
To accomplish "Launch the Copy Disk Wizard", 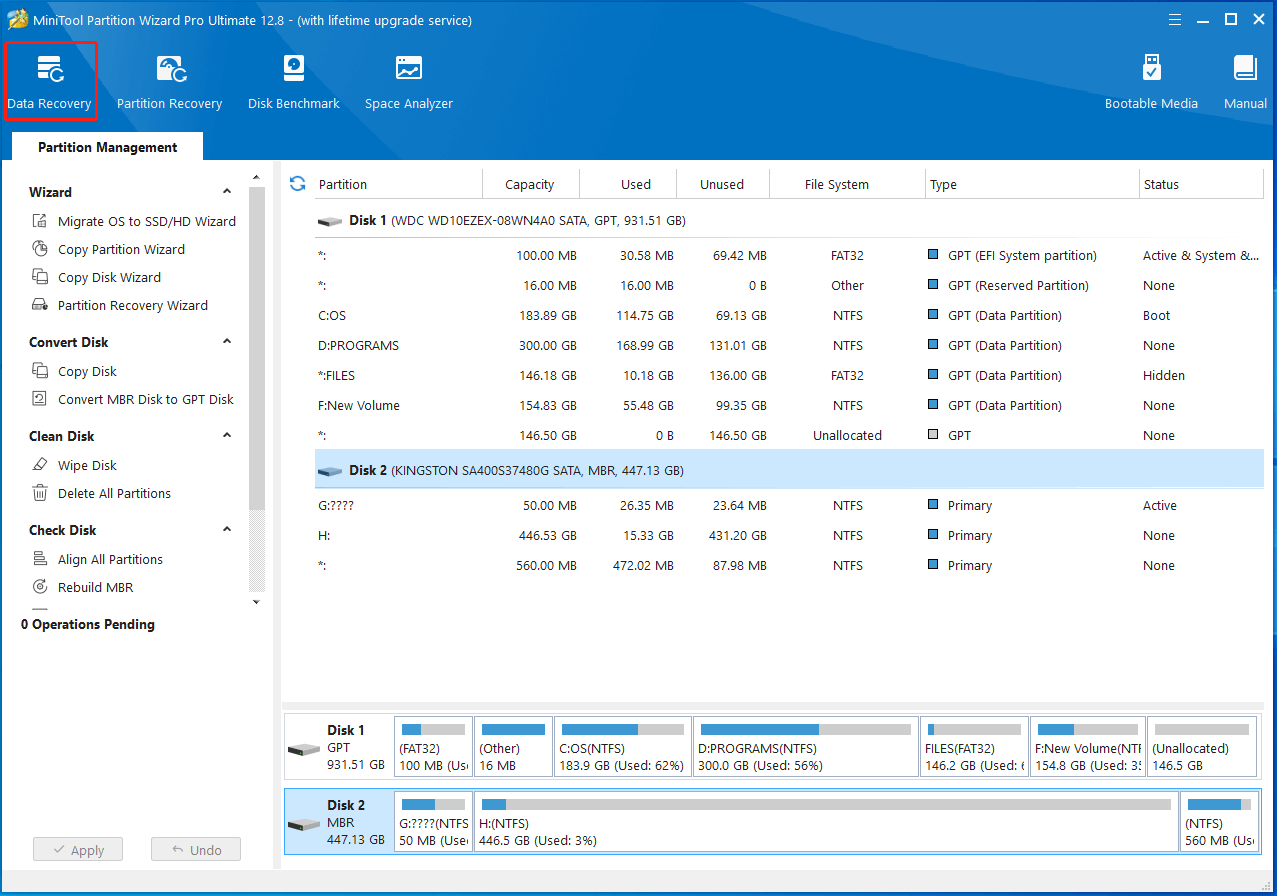I will pyautogui.click(x=96, y=277).
